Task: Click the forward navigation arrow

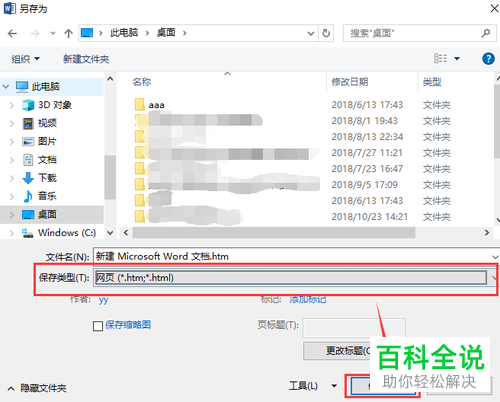Action: pyautogui.click(x=35, y=33)
